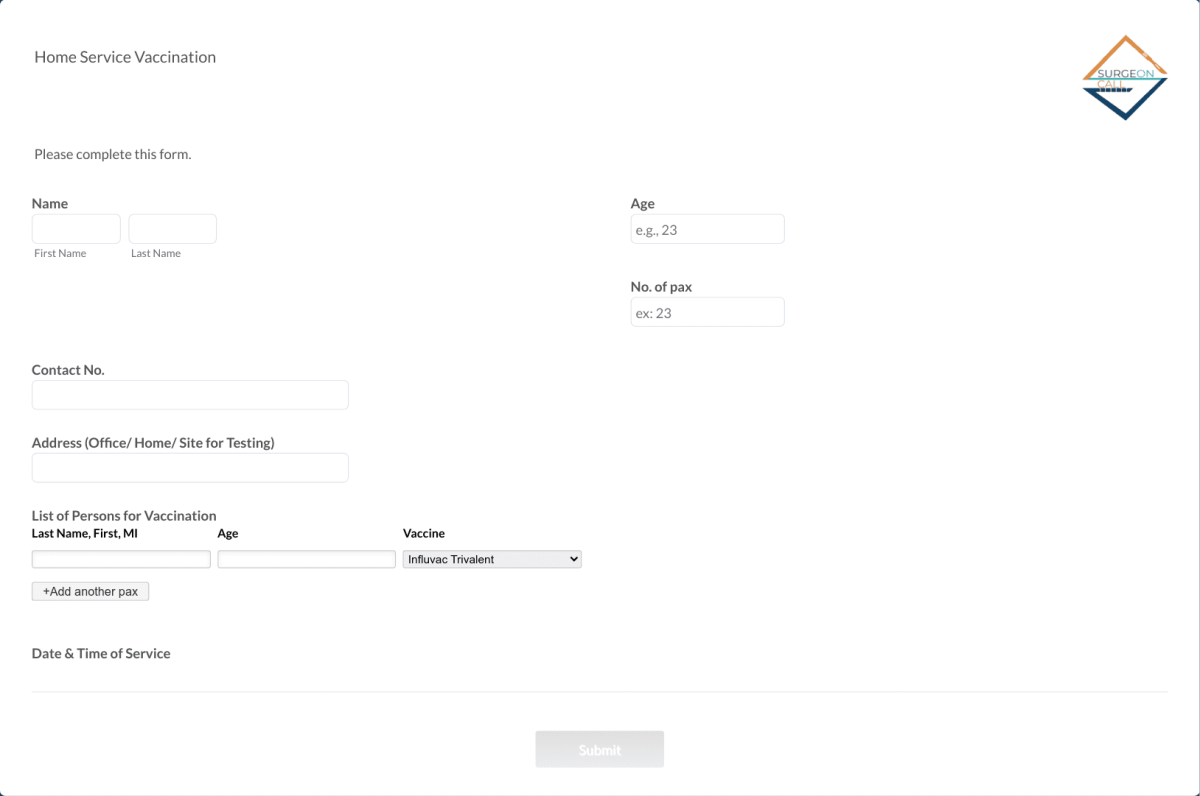Viewport: 1200px width, 796px height.
Task: Click the Home Service Vaccination heading
Action: (125, 57)
